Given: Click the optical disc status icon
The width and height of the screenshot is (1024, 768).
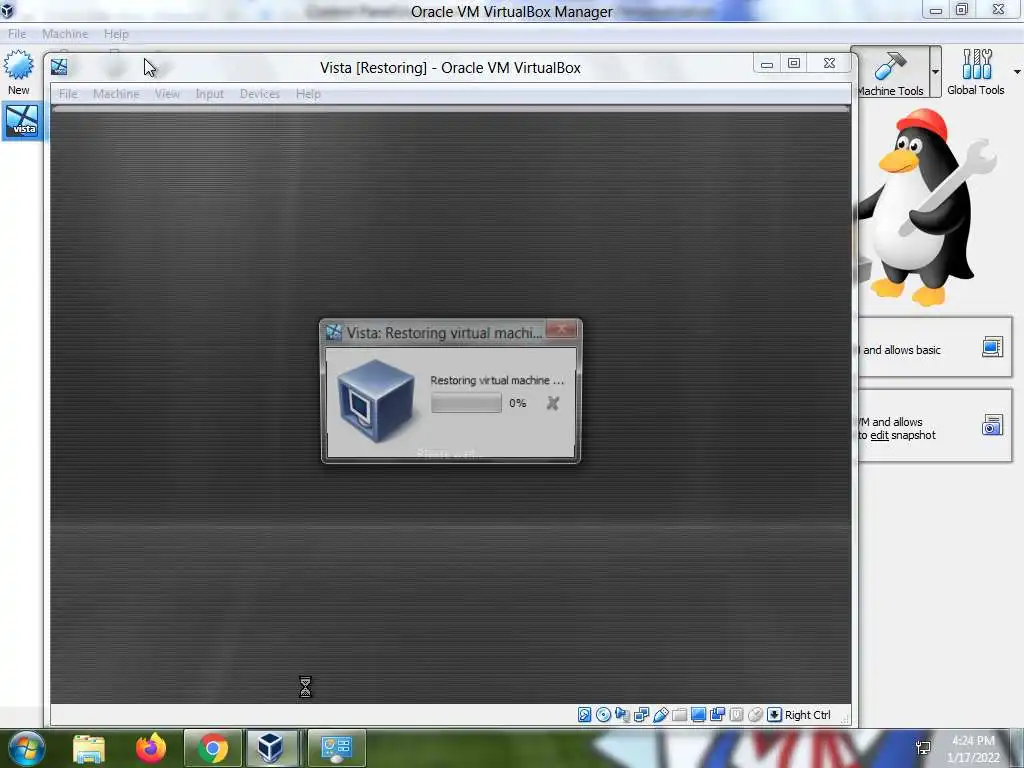Looking at the screenshot, I should pos(603,715).
